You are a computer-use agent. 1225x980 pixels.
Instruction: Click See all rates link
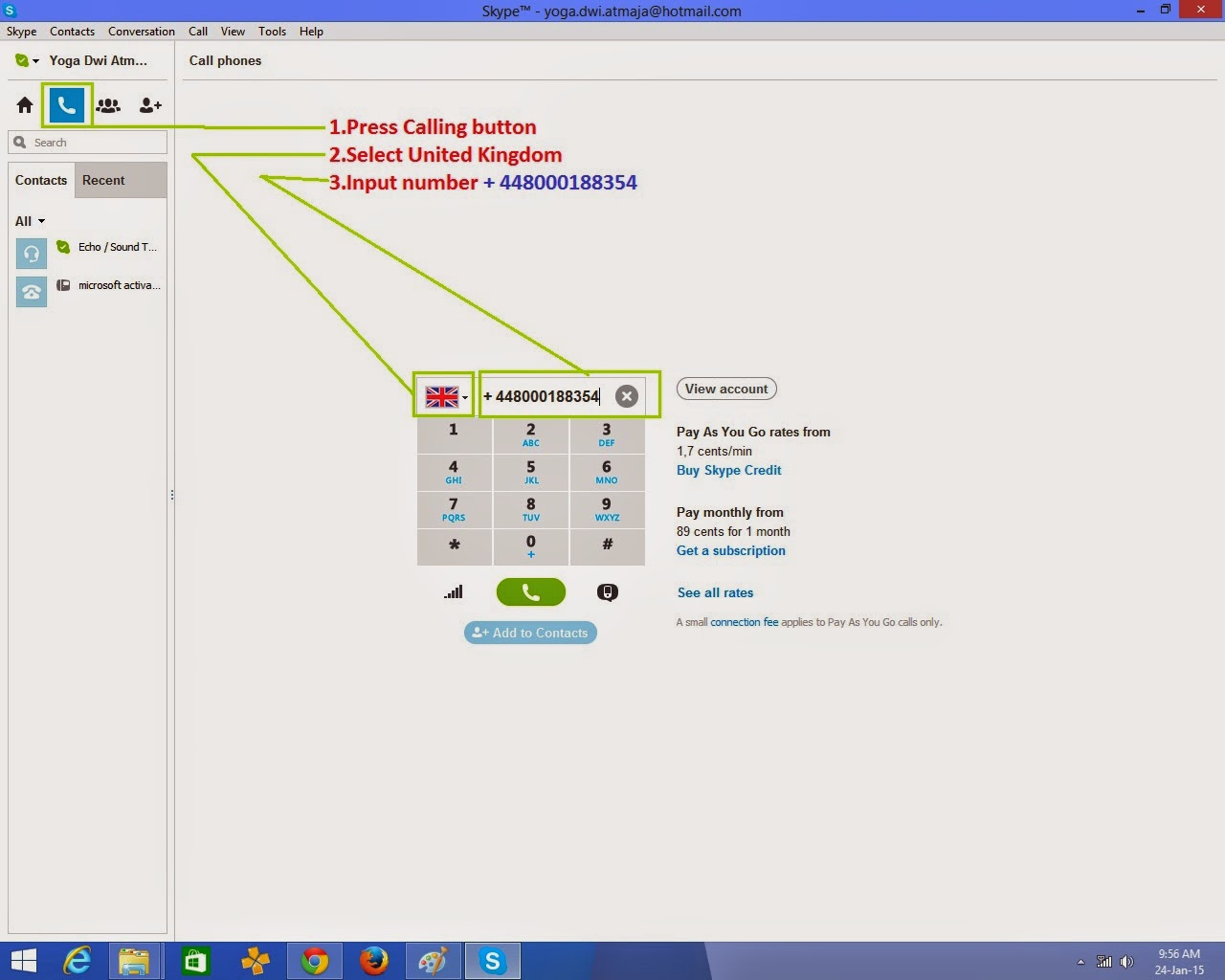click(x=716, y=592)
